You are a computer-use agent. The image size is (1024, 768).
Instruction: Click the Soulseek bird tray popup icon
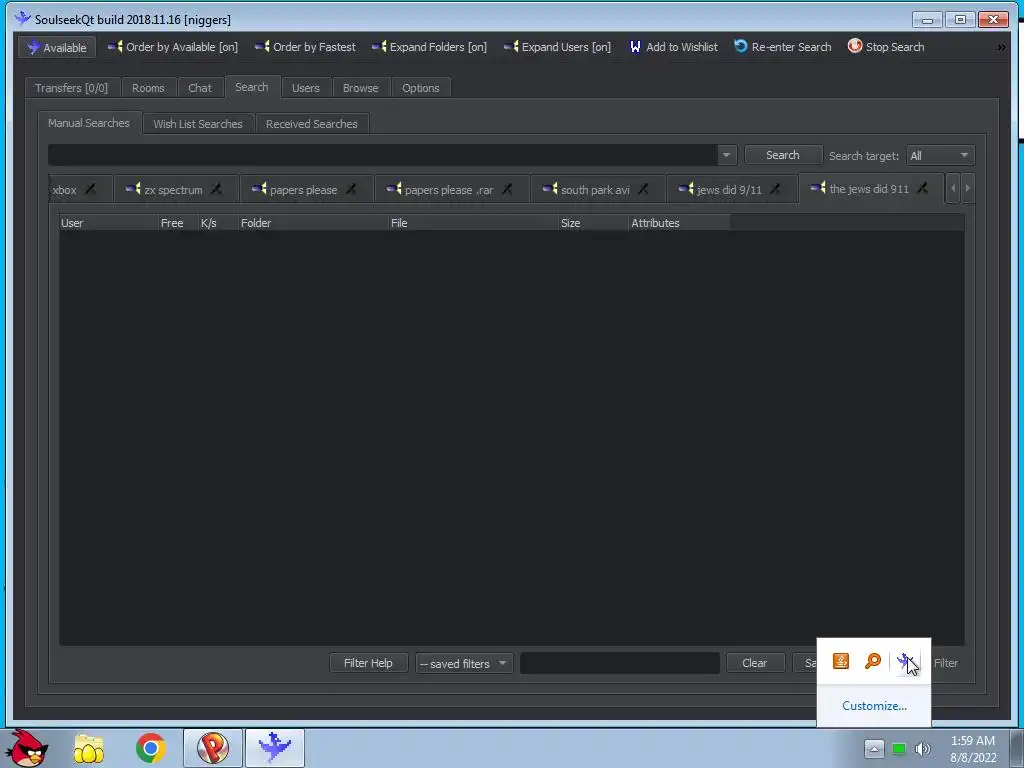[x=905, y=662]
